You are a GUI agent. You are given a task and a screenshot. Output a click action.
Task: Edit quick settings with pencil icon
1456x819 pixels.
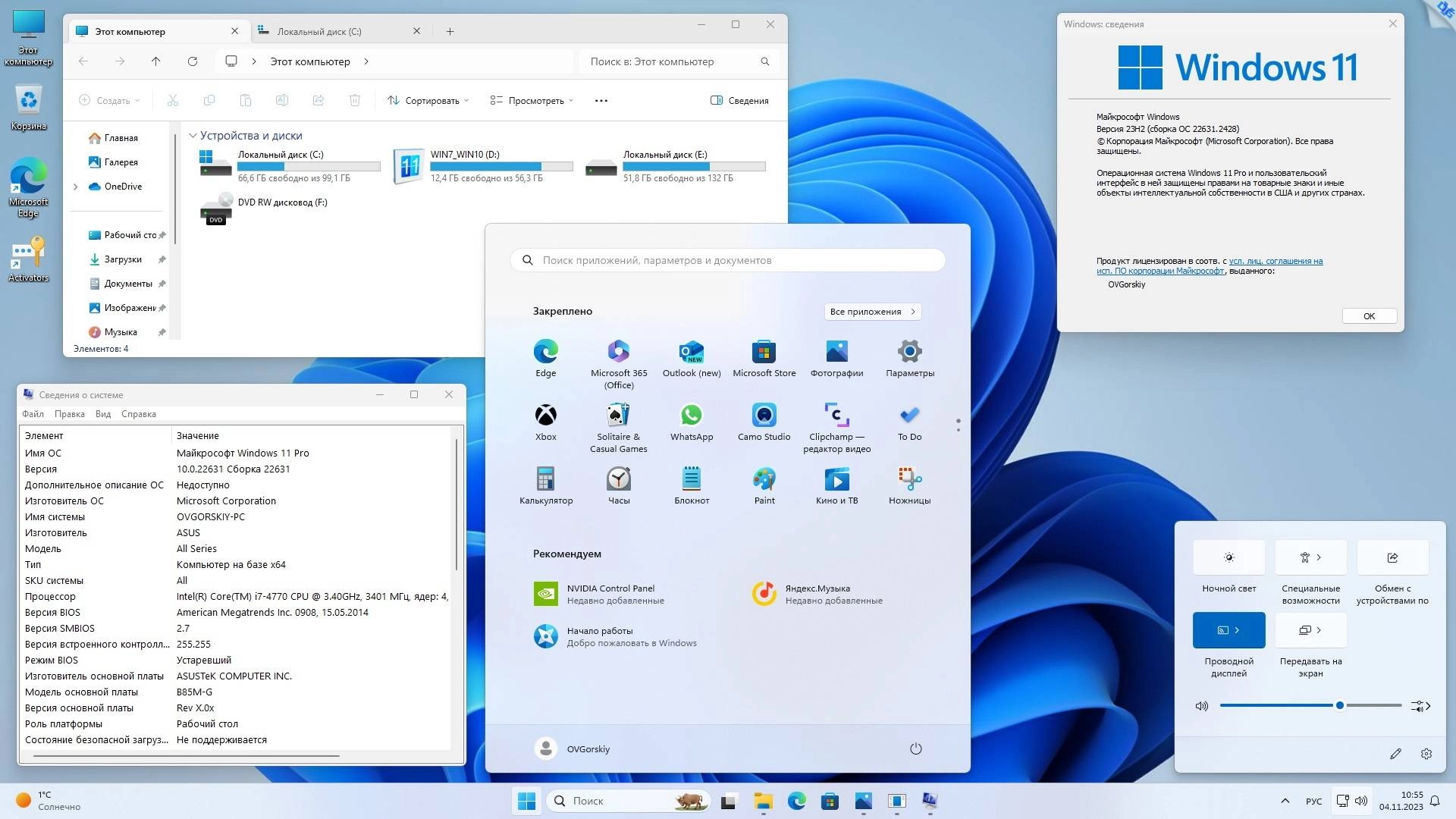pyautogui.click(x=1395, y=754)
